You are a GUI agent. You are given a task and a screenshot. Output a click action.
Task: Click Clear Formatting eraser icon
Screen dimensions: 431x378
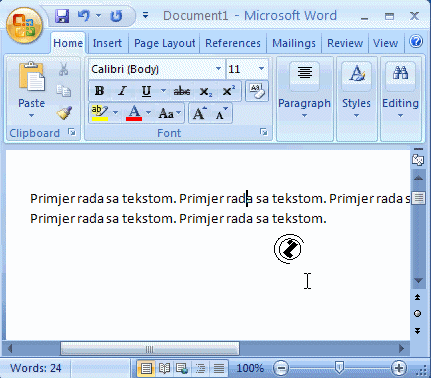coord(257,91)
